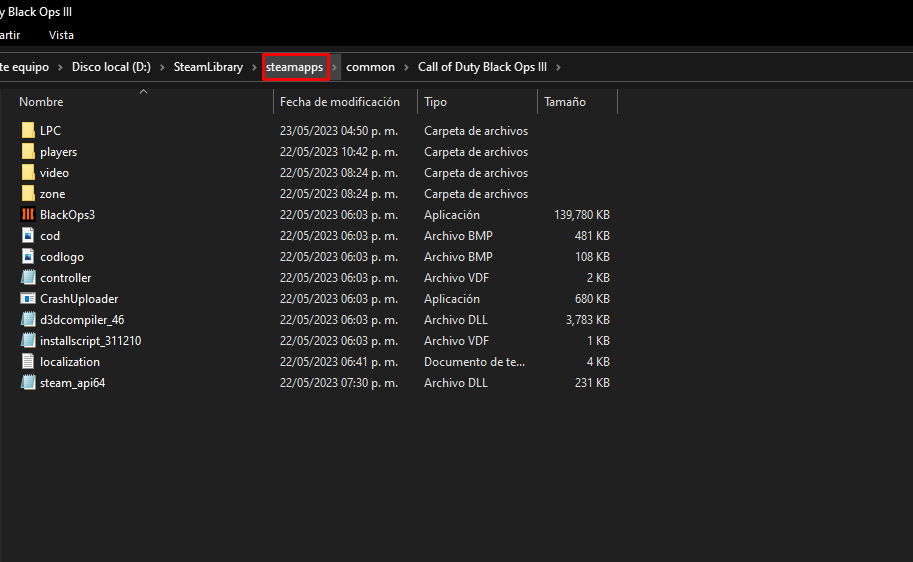Click the 3,783 KB size value
The width and height of the screenshot is (913, 562).
point(588,320)
